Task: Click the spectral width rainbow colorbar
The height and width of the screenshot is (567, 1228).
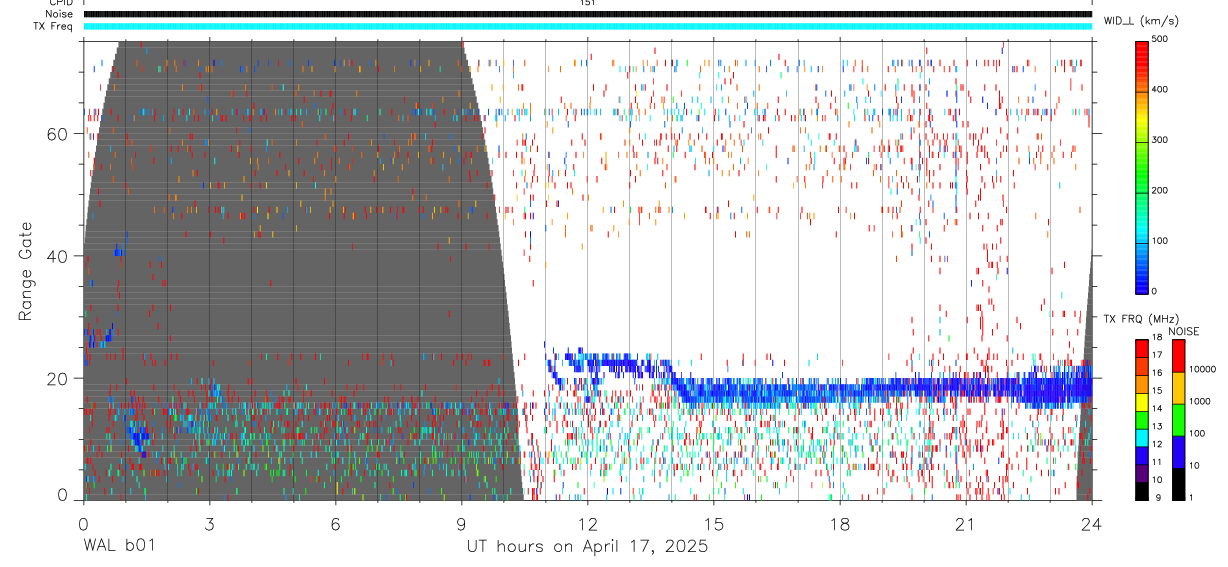Action: pos(1142,166)
